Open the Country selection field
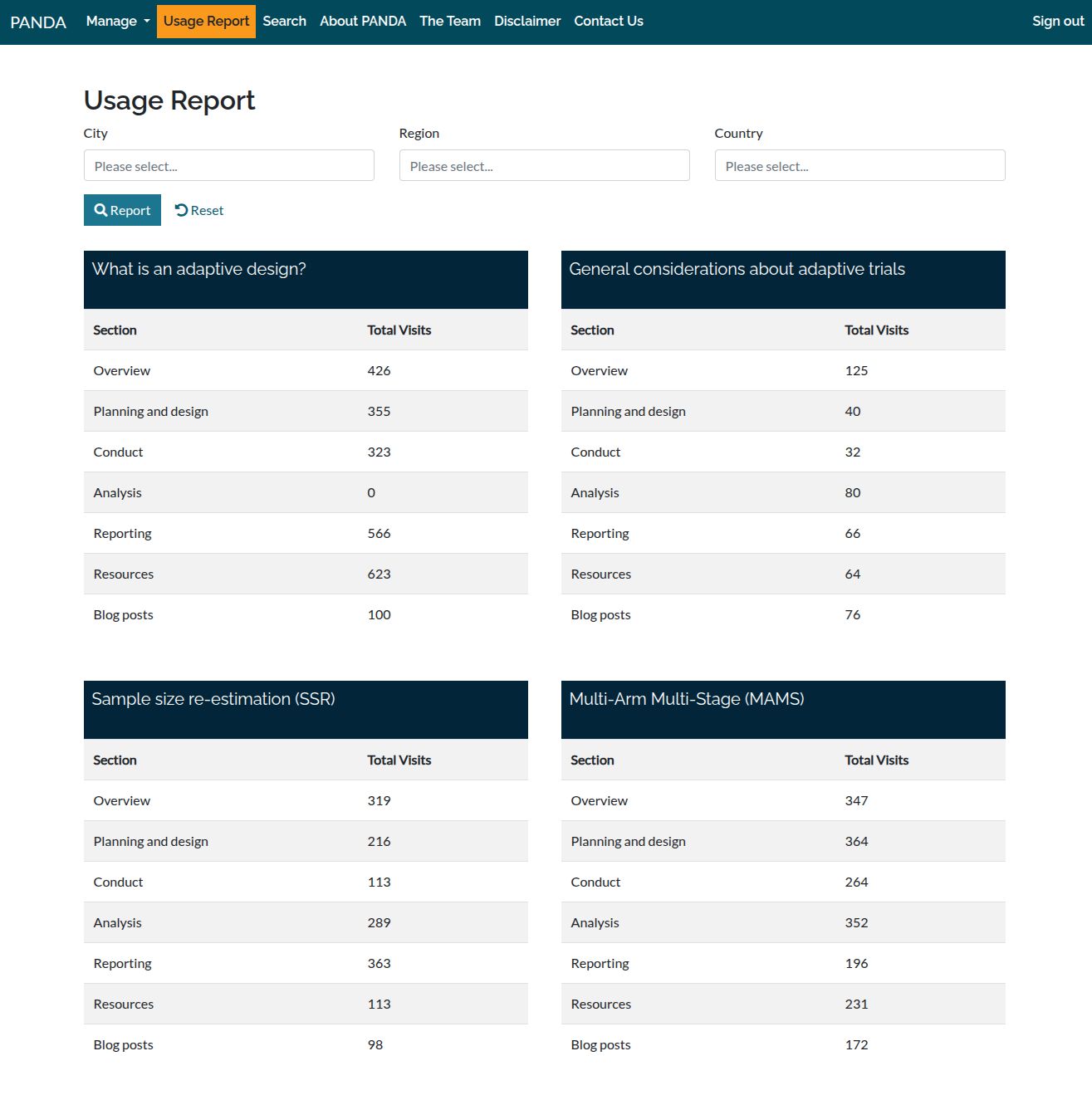 (x=859, y=165)
